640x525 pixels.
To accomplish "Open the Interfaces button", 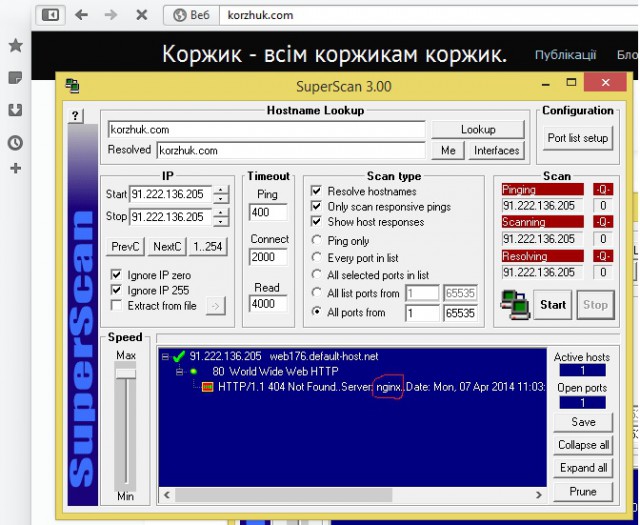I will point(496,151).
